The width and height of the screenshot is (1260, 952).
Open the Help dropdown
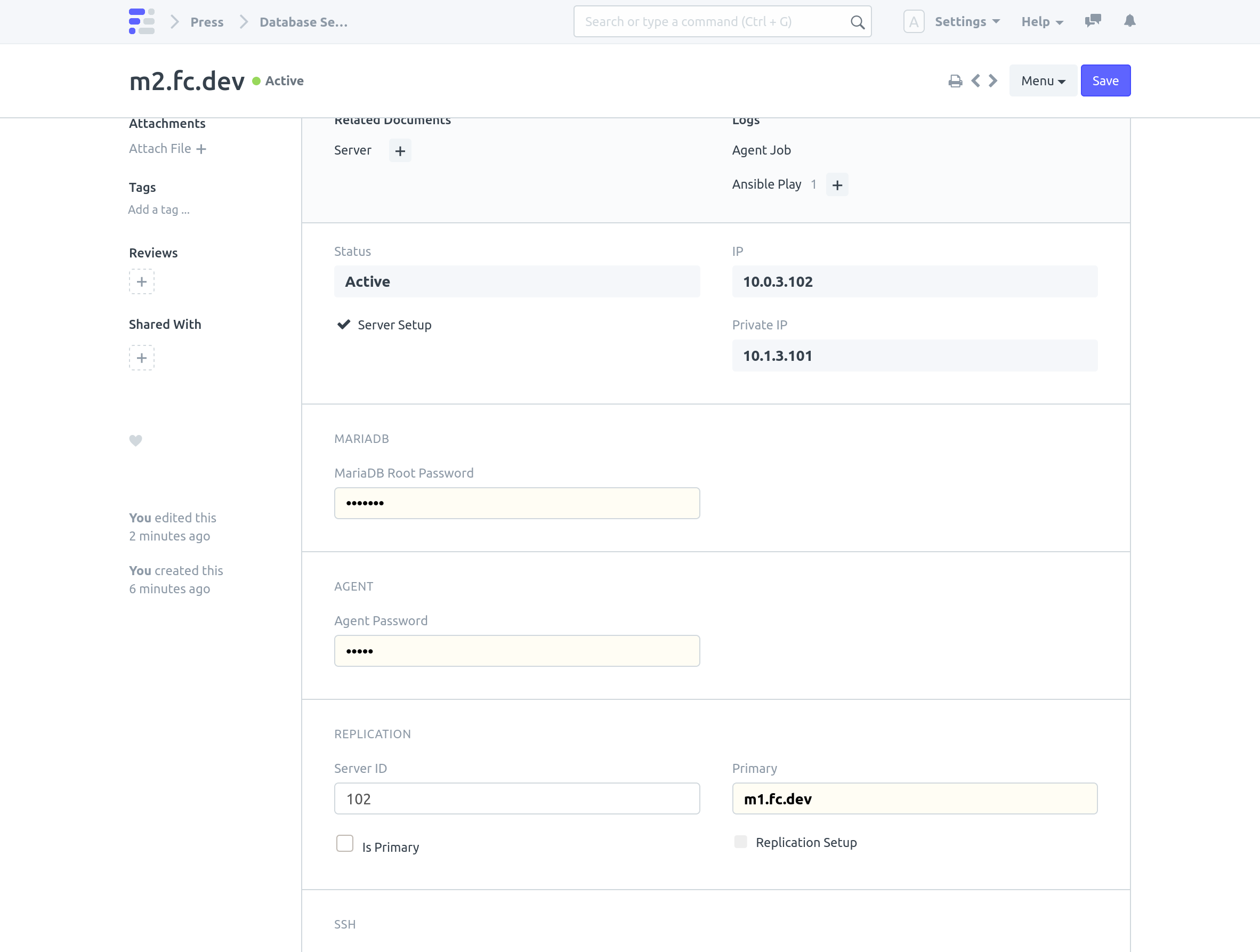(1041, 21)
